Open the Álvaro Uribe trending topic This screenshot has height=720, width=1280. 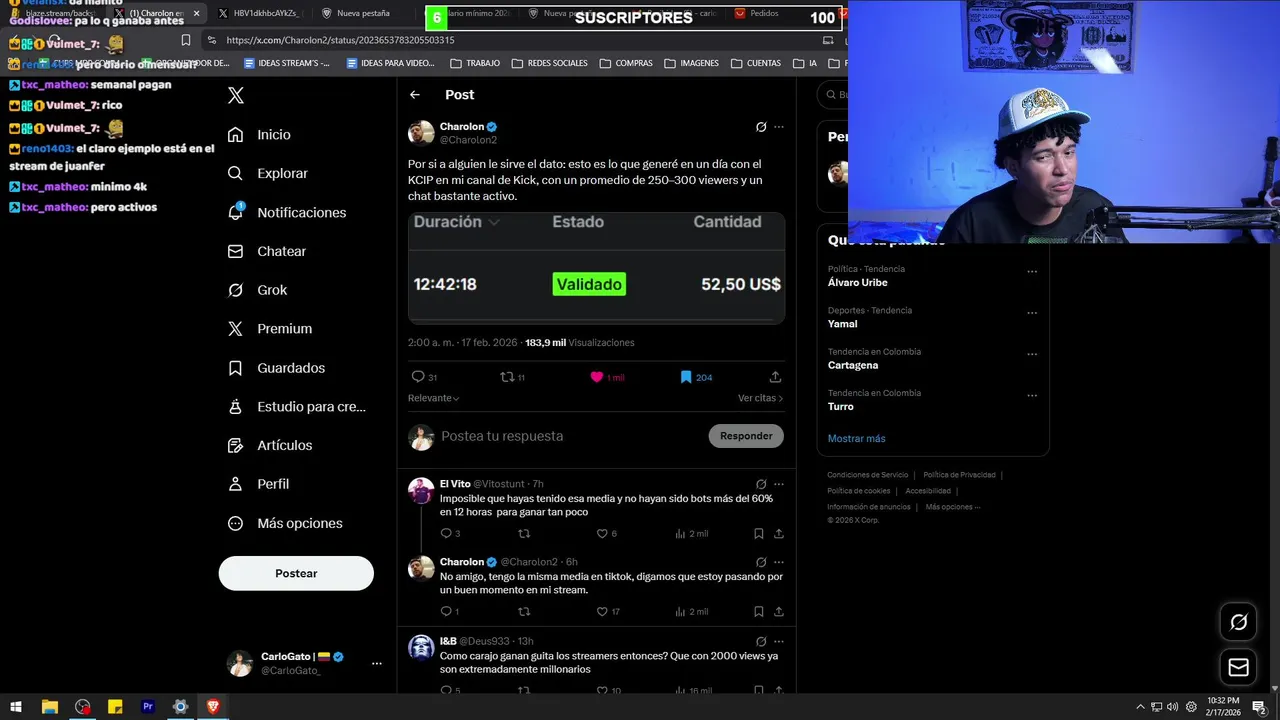[x=857, y=283]
